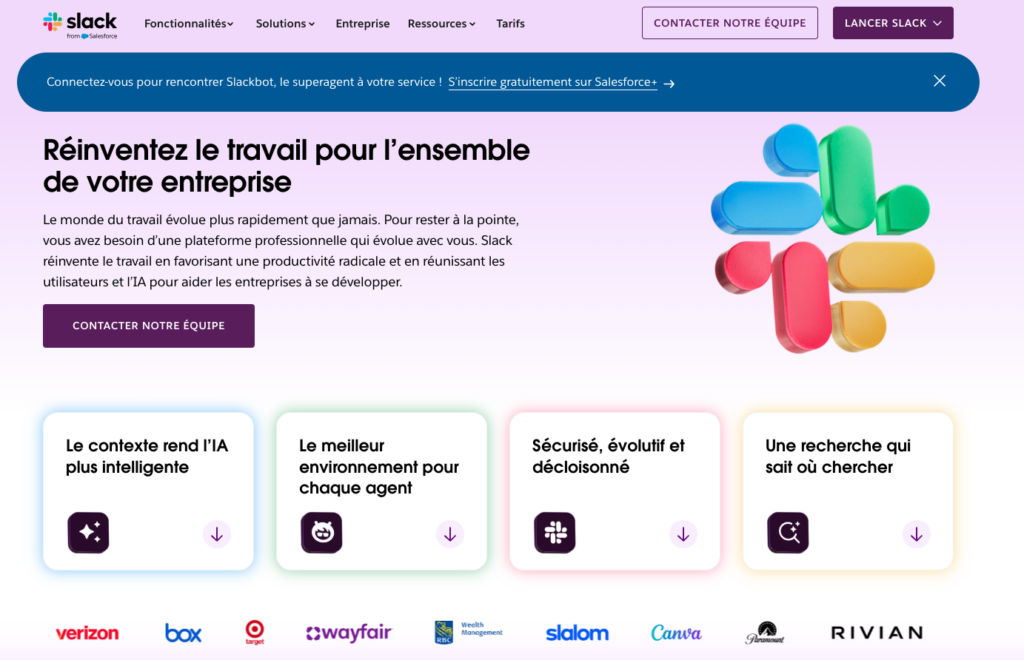Viewport: 1024px width, 660px height.
Task: Open the Fonctionnalités dropdown menu
Action: click(188, 23)
